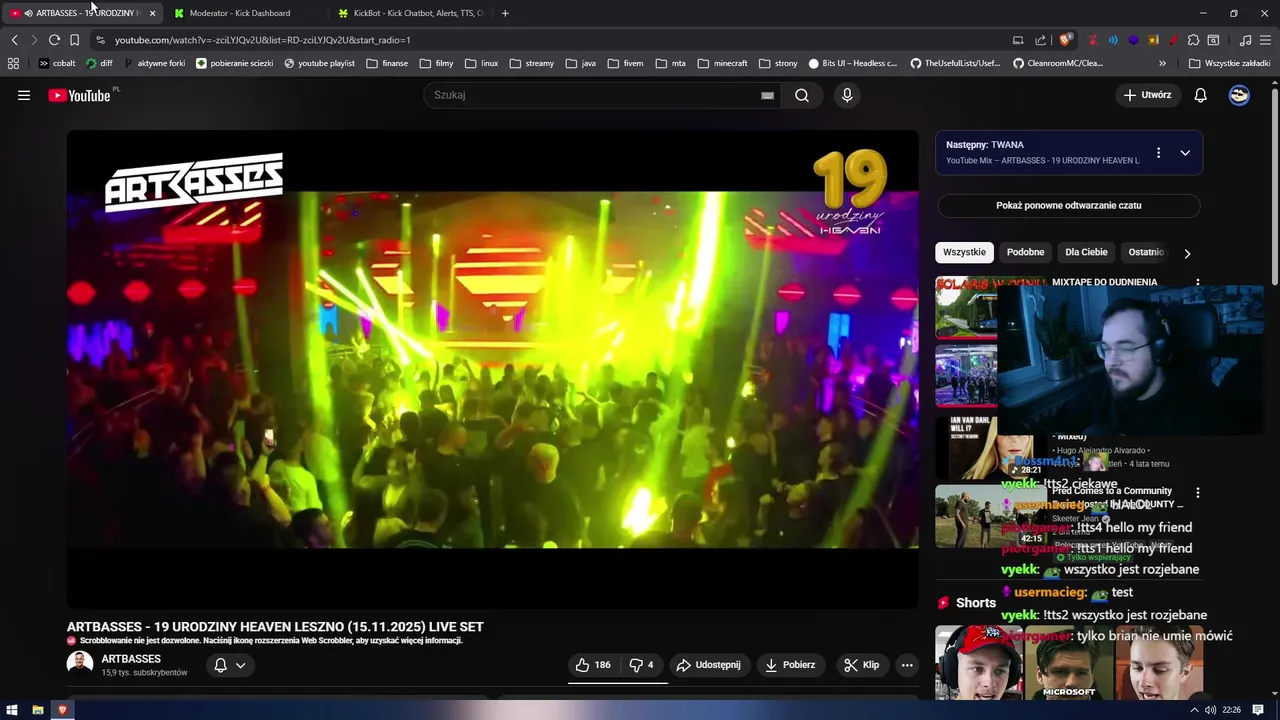This screenshot has height=720, width=1280.
Task: Go back in browser history
Action: tap(14, 40)
